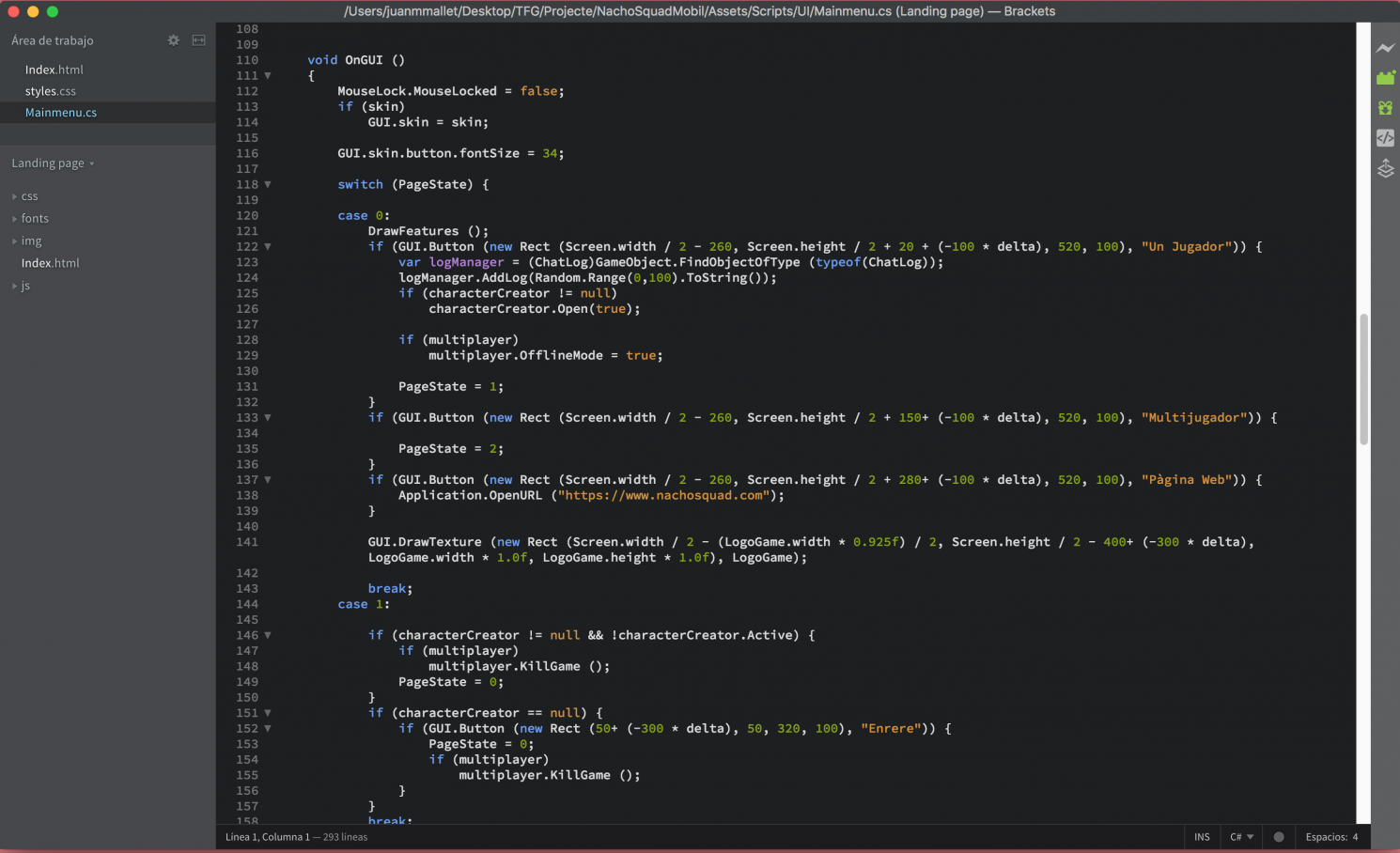Expand the css folder in file tree
The image size is (1400, 853).
29,196
